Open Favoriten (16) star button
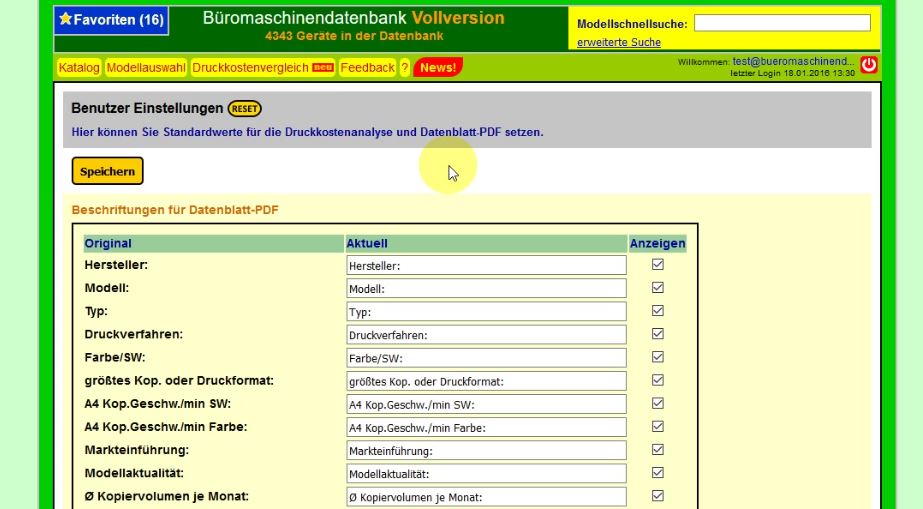The width and height of the screenshot is (923, 509). click(x=111, y=20)
